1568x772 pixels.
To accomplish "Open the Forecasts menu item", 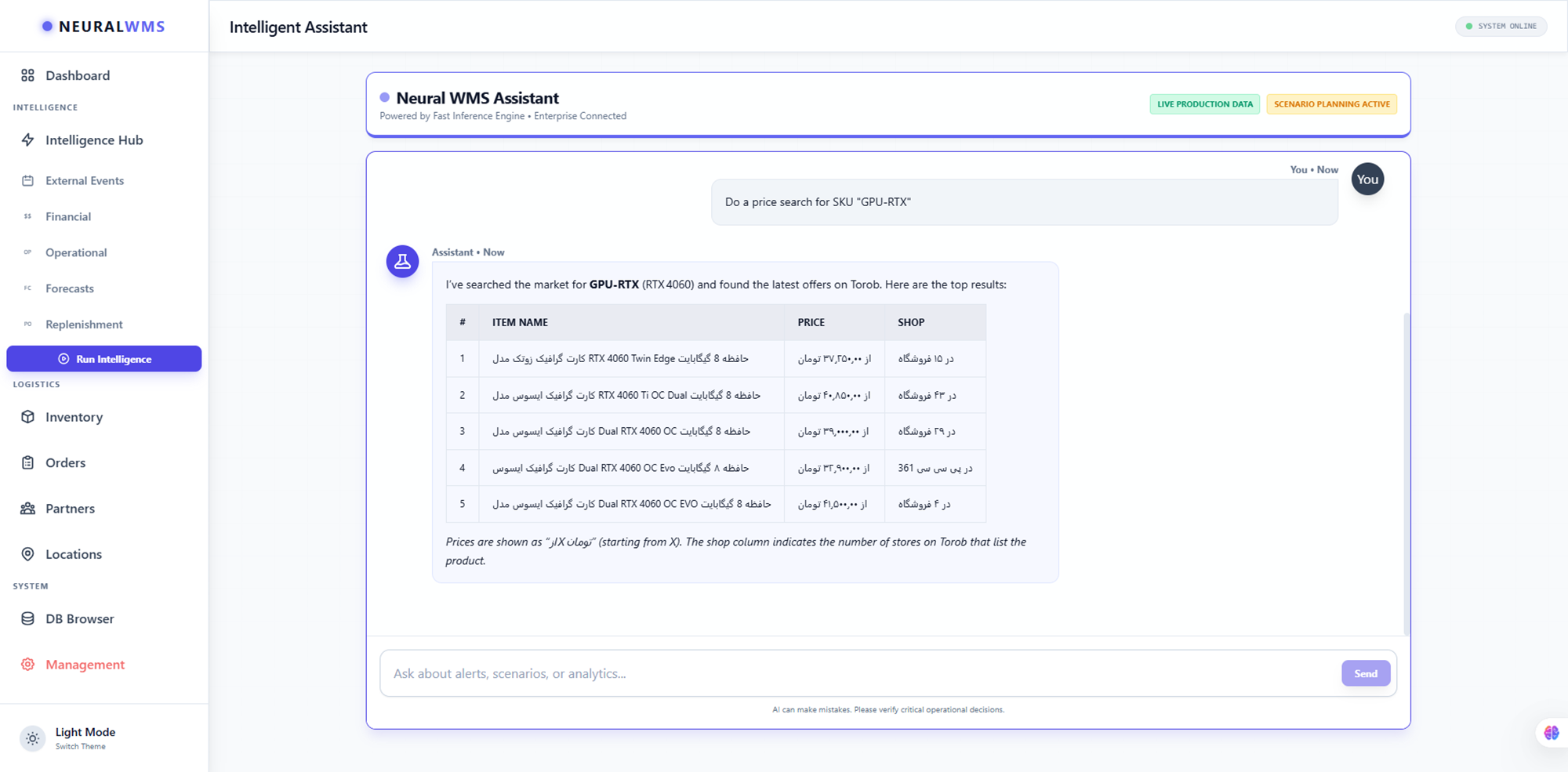I will 70,288.
